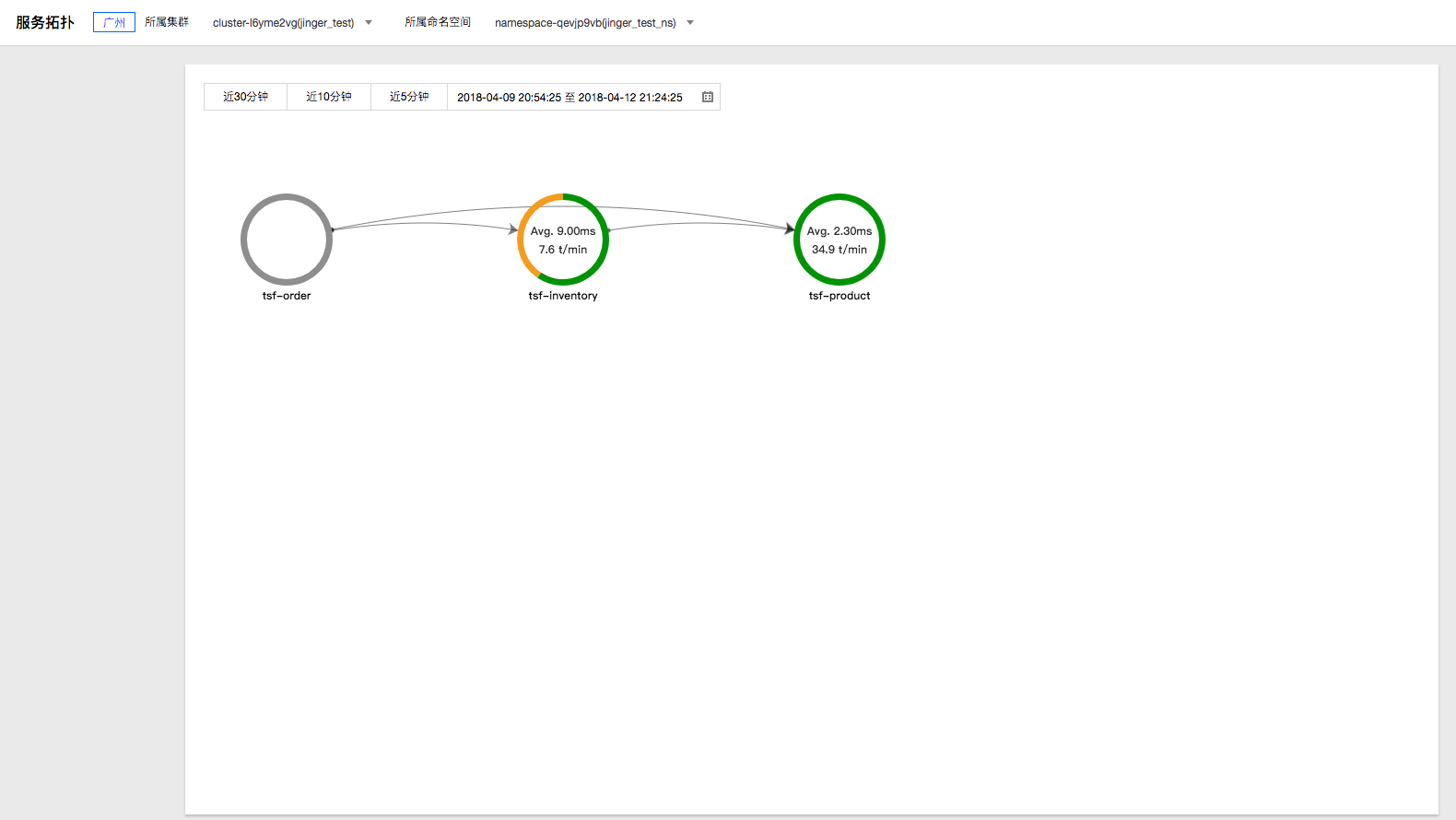Open the namespace-qevjp9vb(jinger_test_ns) selector
Screen dimensions: 1456x820
(585, 23)
